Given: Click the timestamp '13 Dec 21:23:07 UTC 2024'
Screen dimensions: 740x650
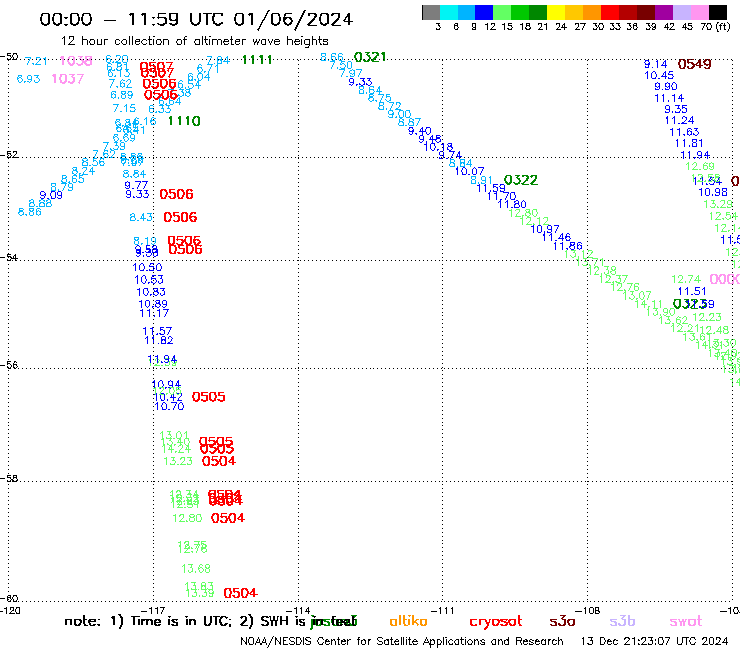Looking at the screenshot, I should coord(654,641).
